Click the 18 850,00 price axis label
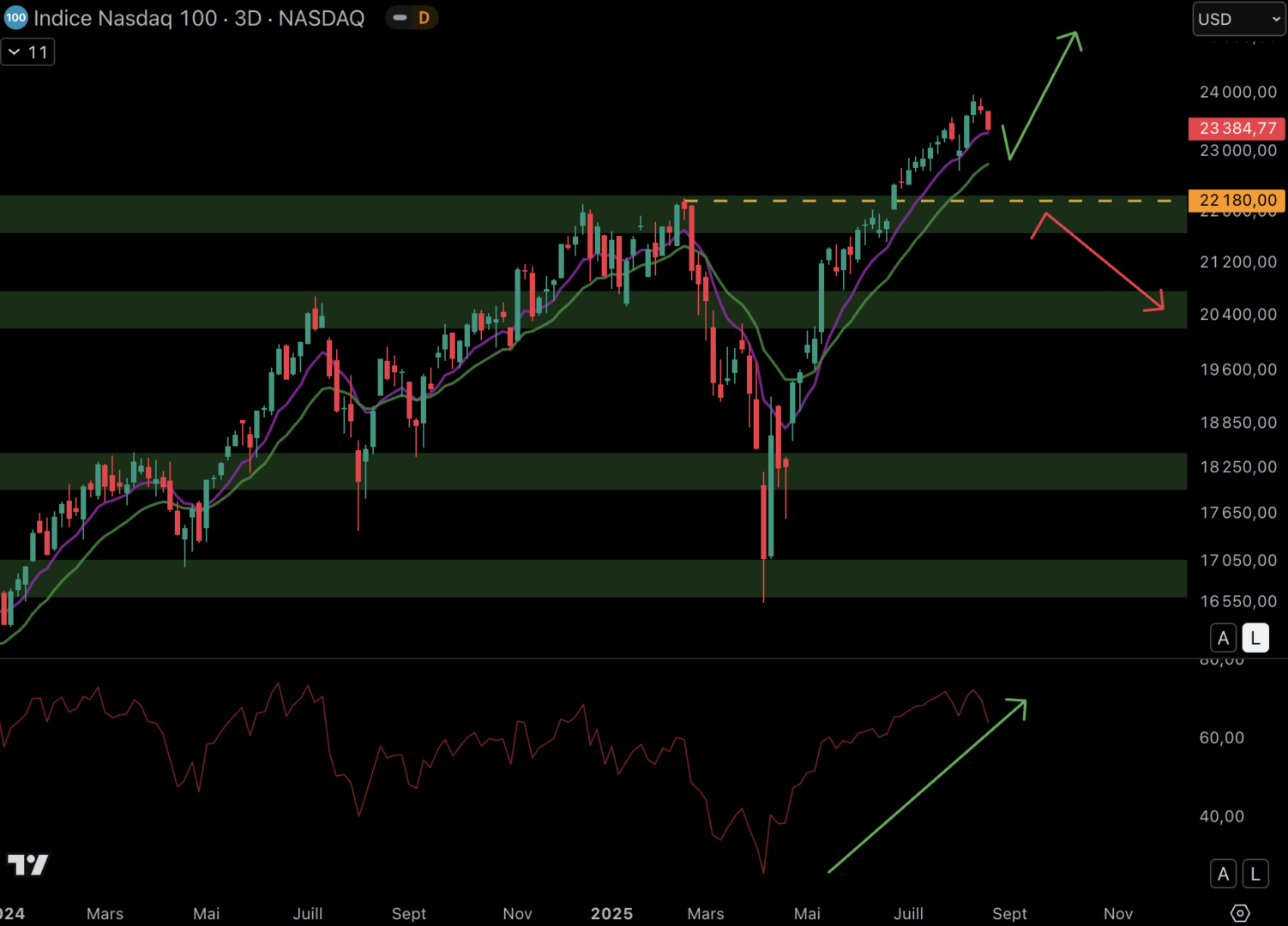This screenshot has height=926, width=1288. [x=1238, y=423]
